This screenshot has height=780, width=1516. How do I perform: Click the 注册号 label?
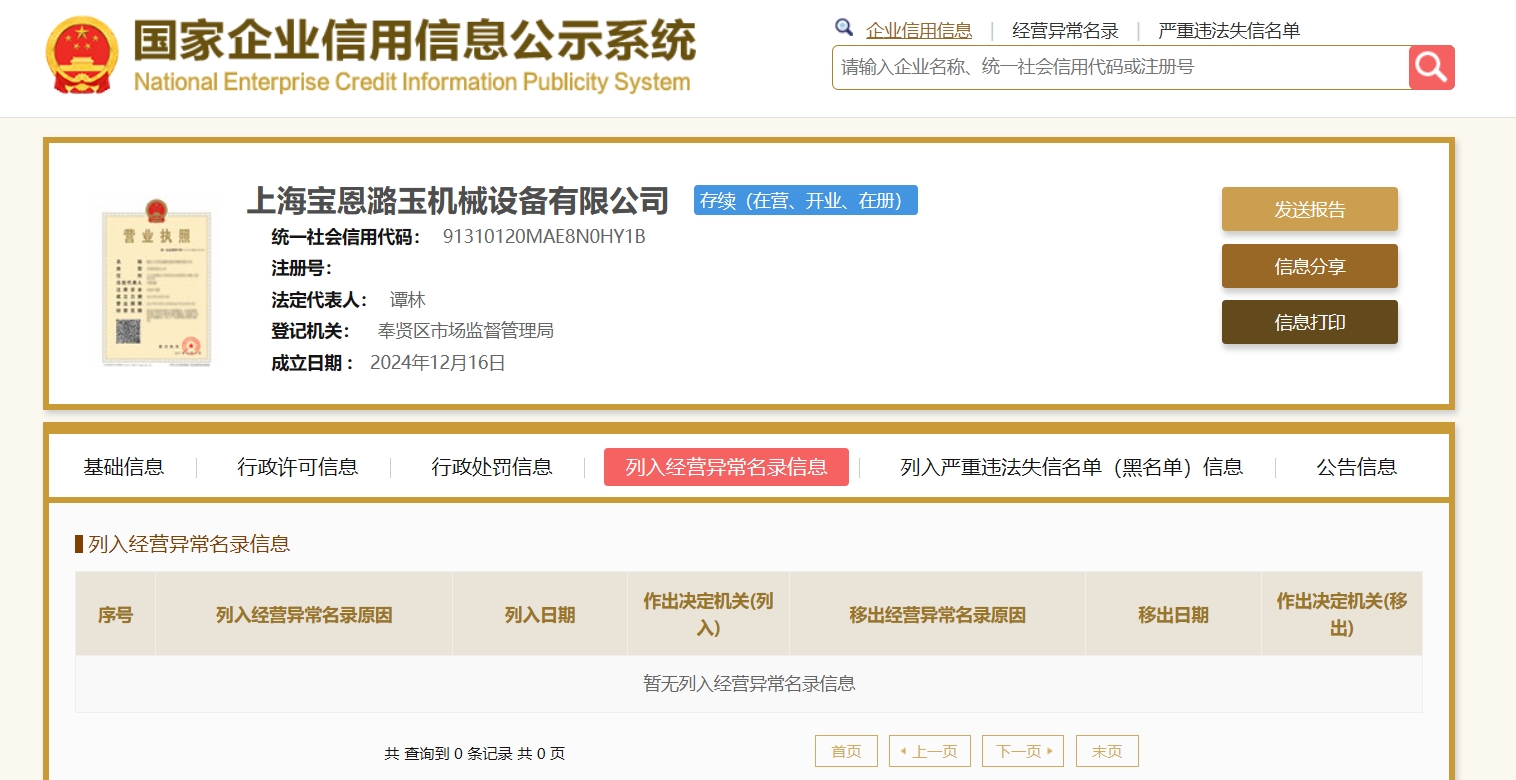pos(301,268)
